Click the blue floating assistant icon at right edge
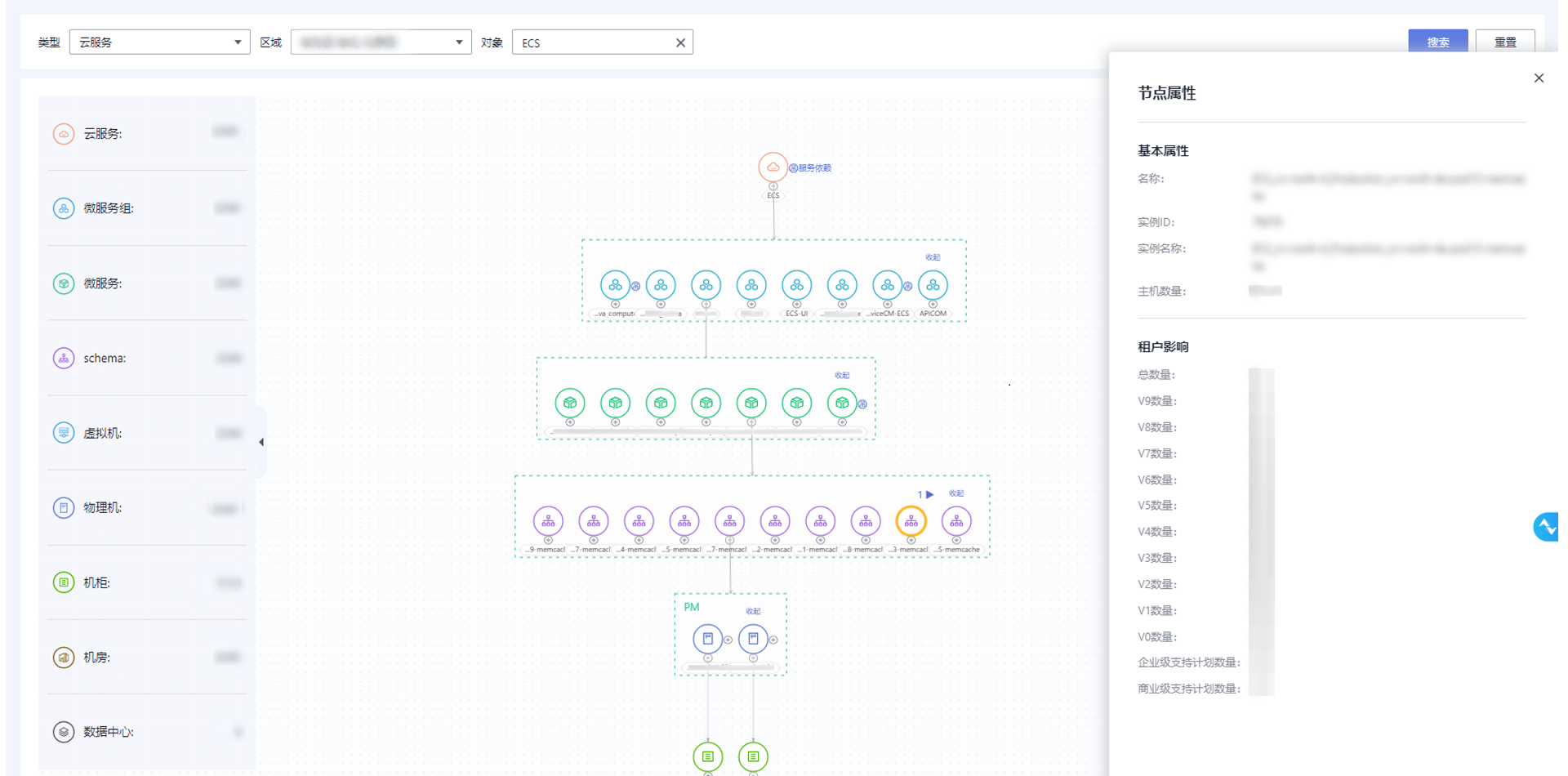 click(1547, 527)
